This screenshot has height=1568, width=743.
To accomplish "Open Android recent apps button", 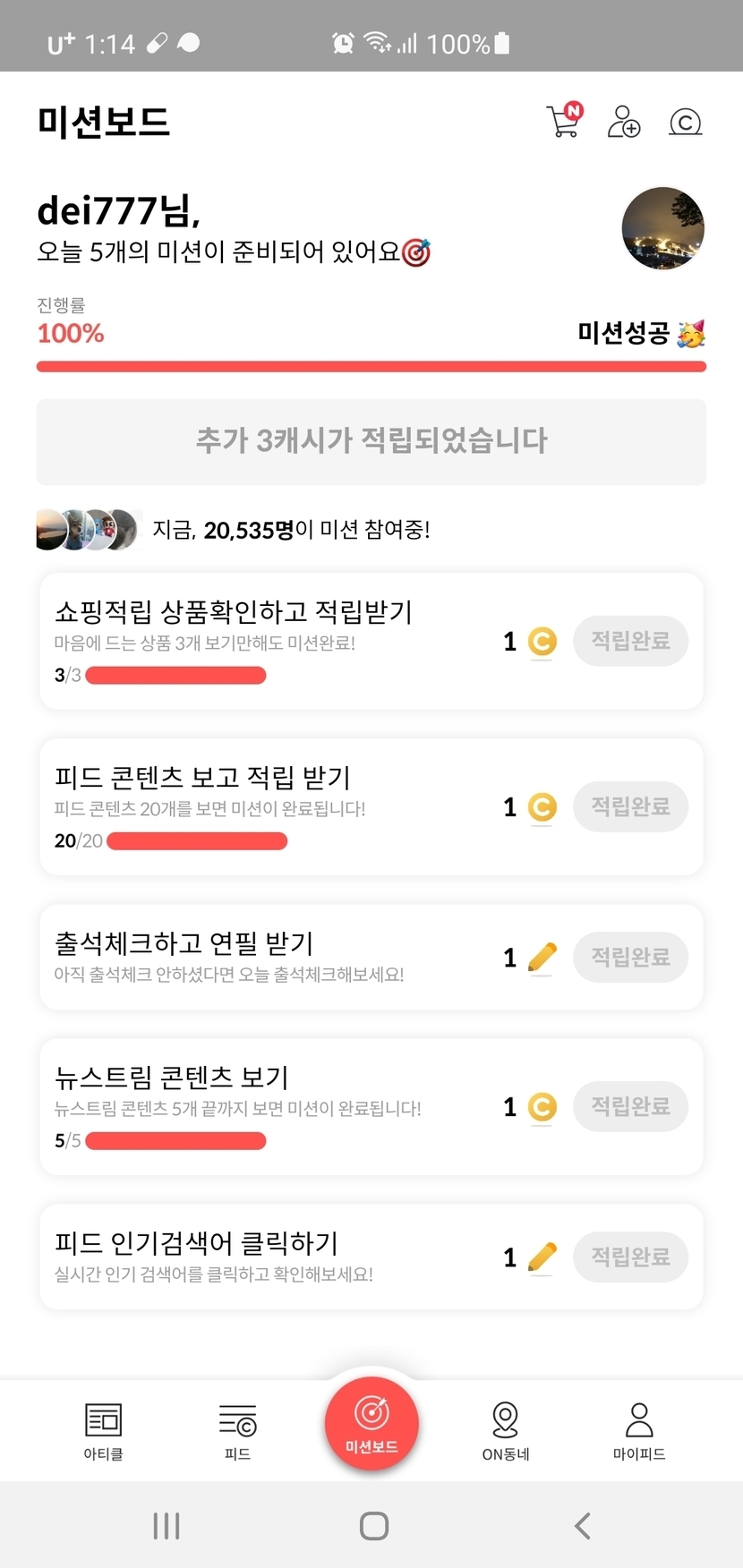I will (167, 1526).
